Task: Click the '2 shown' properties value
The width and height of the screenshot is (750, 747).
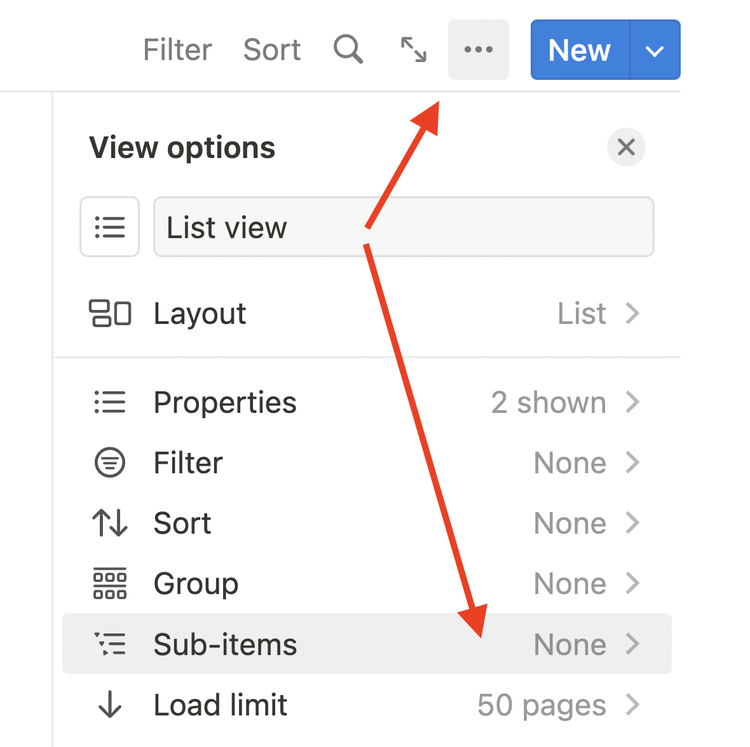Action: [x=549, y=402]
